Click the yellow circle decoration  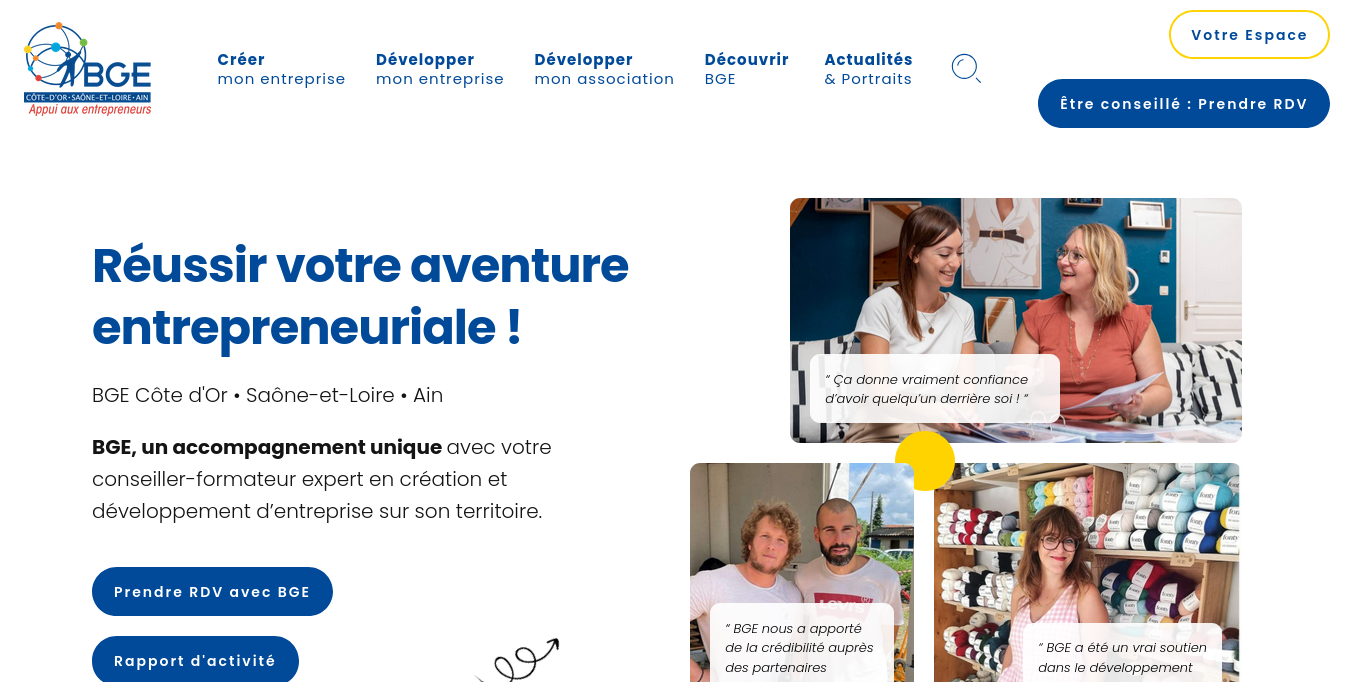click(925, 461)
